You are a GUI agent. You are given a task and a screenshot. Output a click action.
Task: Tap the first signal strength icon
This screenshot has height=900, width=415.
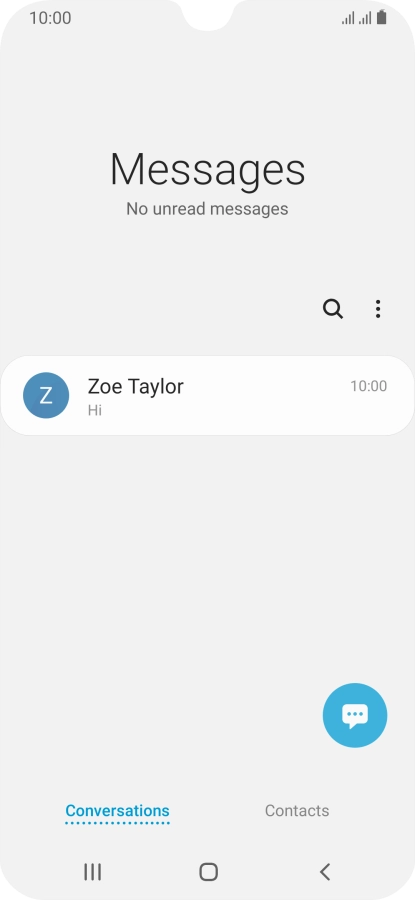click(x=348, y=18)
